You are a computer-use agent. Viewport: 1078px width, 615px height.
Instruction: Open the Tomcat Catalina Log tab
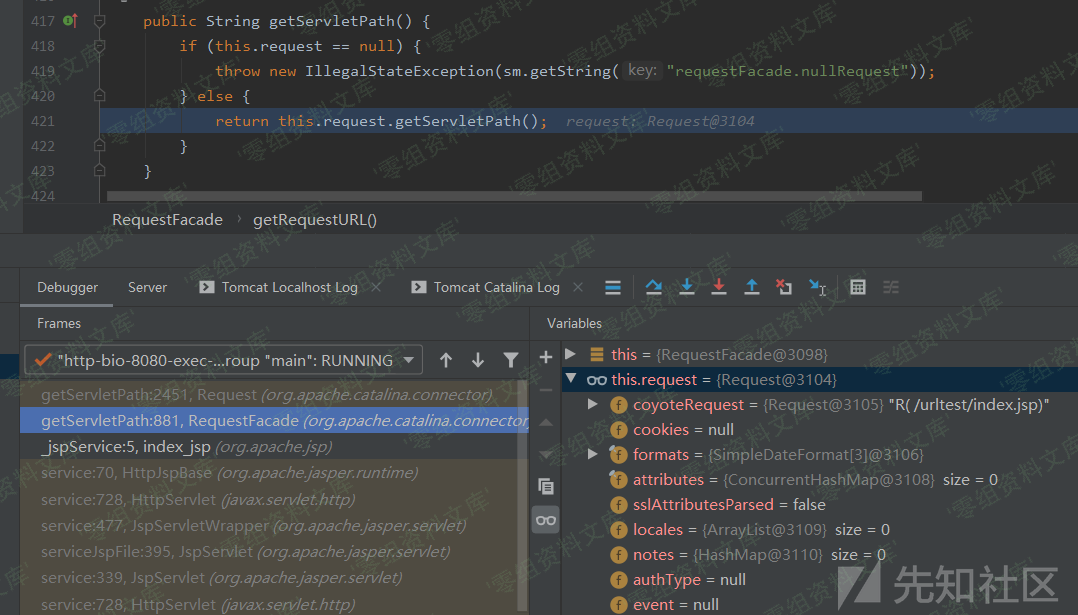[x=496, y=287]
